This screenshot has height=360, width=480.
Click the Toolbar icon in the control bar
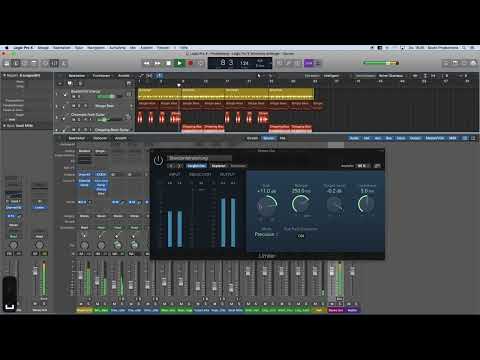click(x=34, y=63)
